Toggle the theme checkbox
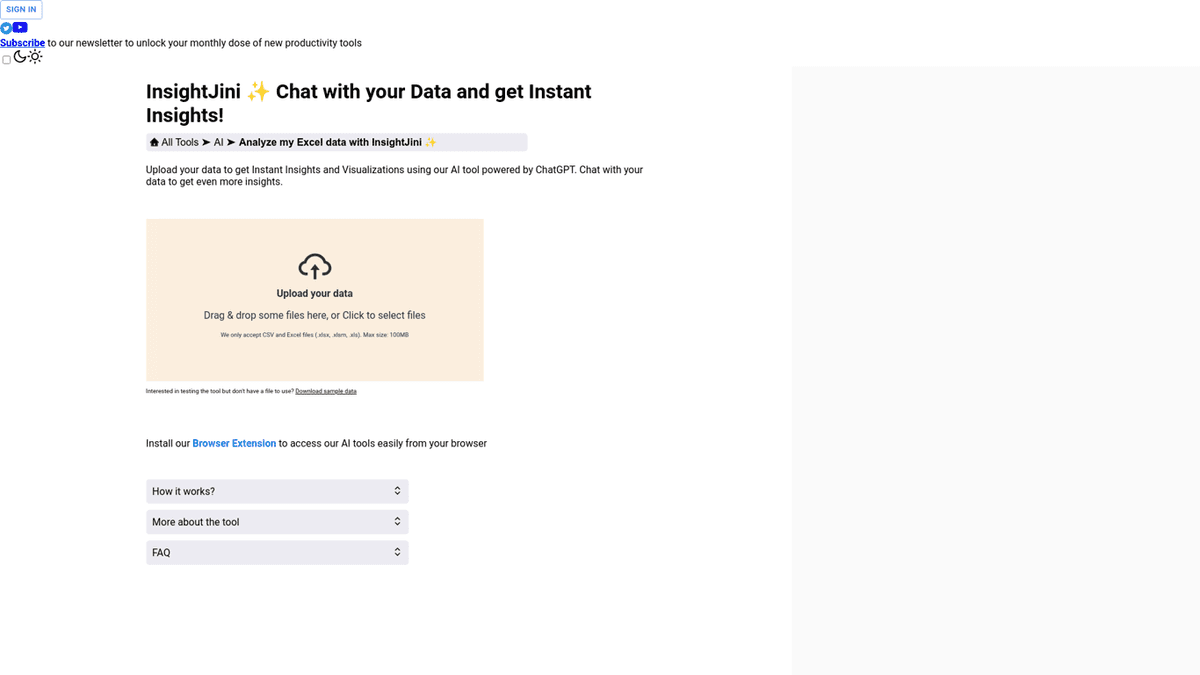The width and height of the screenshot is (1200, 675). point(7,60)
